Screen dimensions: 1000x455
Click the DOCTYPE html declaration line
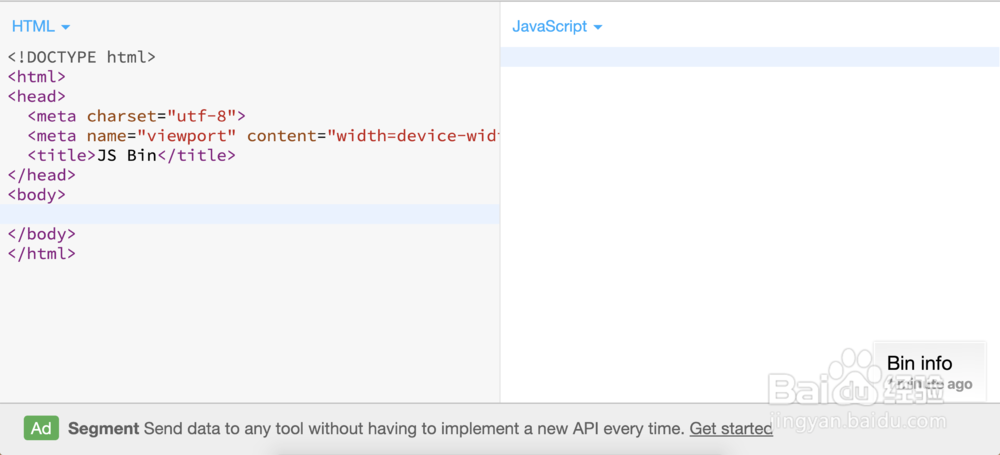[x=81, y=58]
